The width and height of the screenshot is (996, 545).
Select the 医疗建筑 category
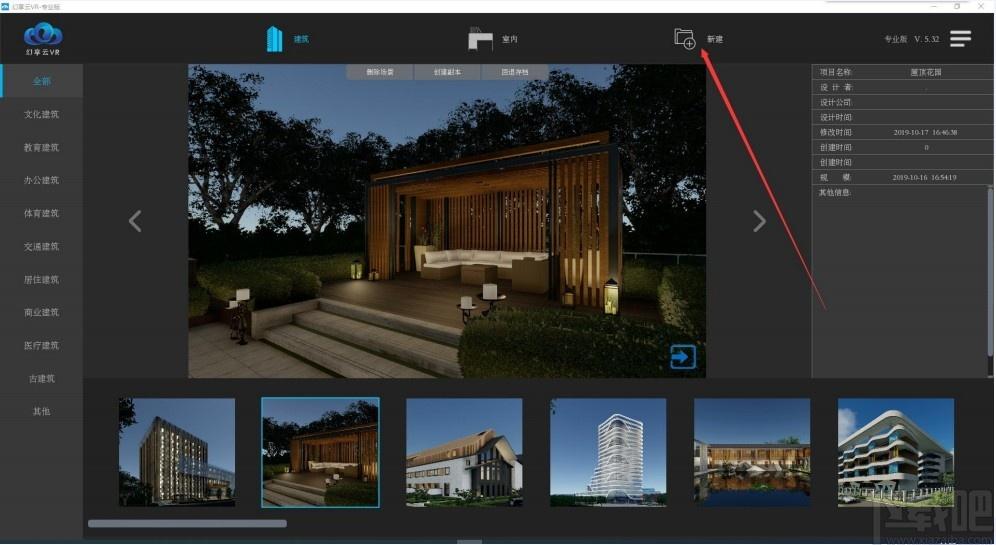[41, 346]
